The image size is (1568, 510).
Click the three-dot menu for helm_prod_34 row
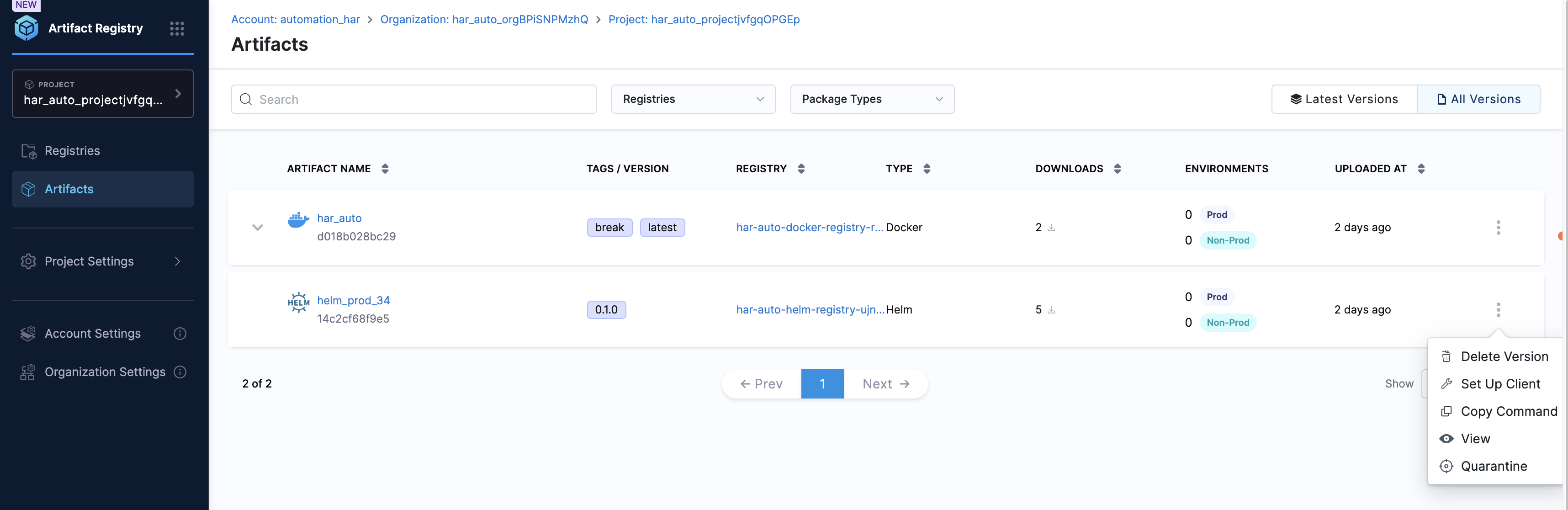pos(1498,310)
